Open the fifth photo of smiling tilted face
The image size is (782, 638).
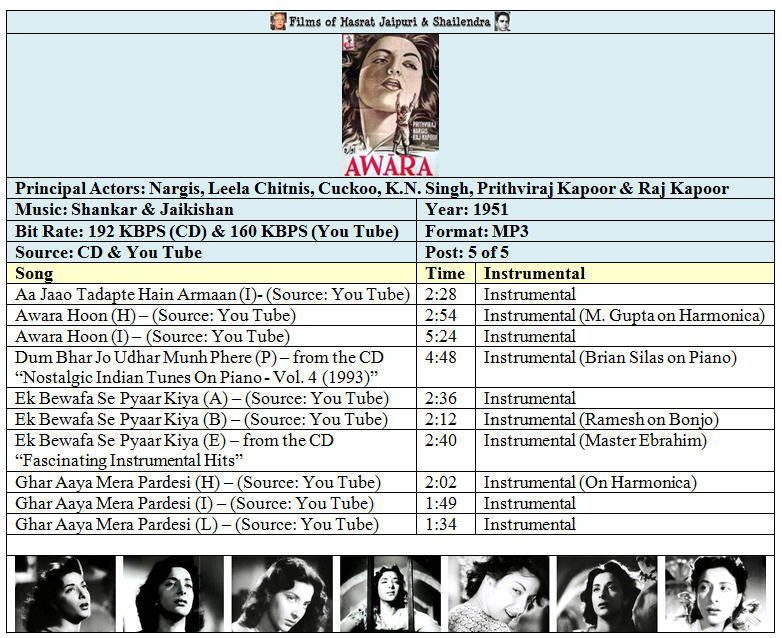499,594
